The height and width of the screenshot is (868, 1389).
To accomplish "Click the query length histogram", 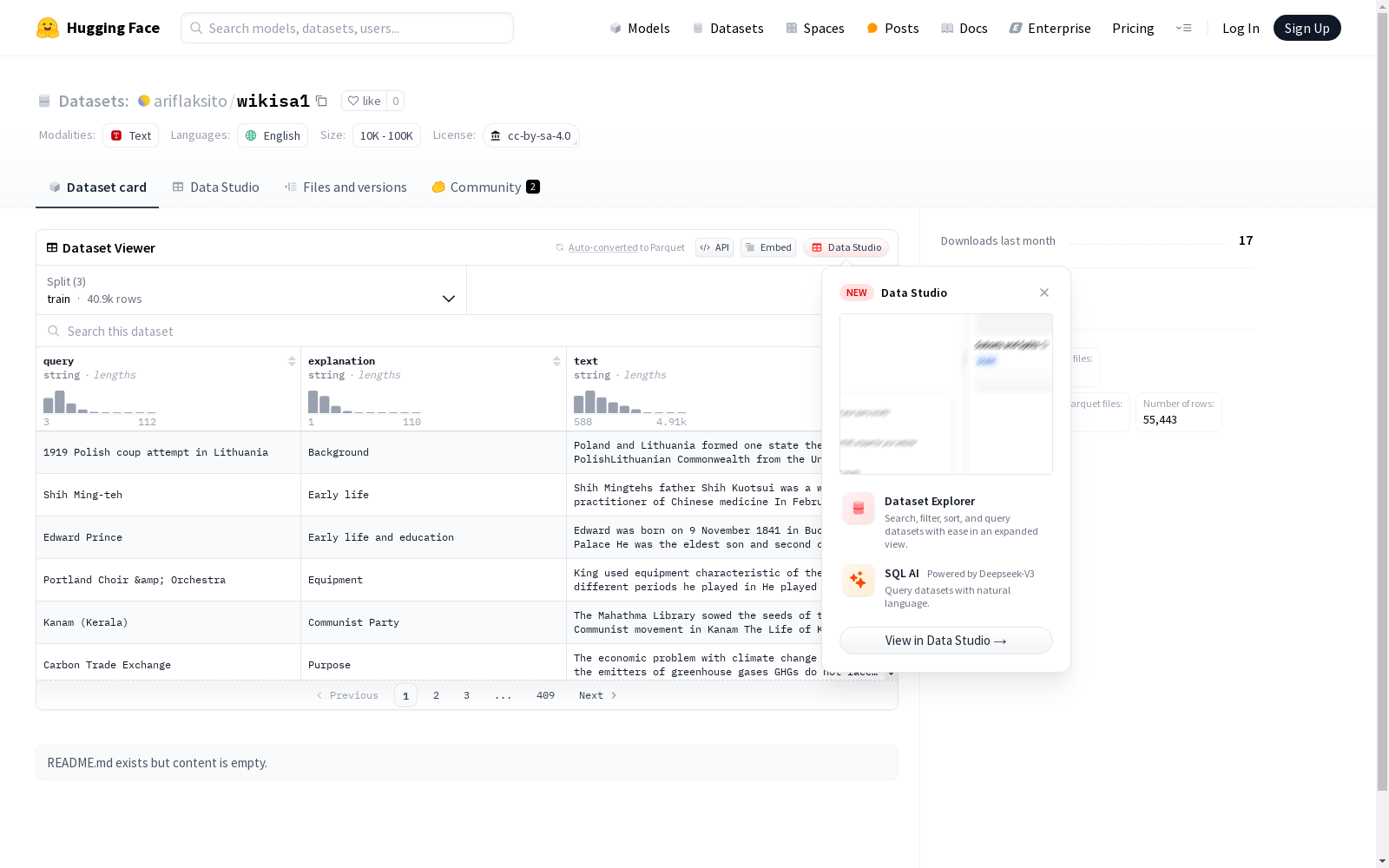I will (x=100, y=402).
